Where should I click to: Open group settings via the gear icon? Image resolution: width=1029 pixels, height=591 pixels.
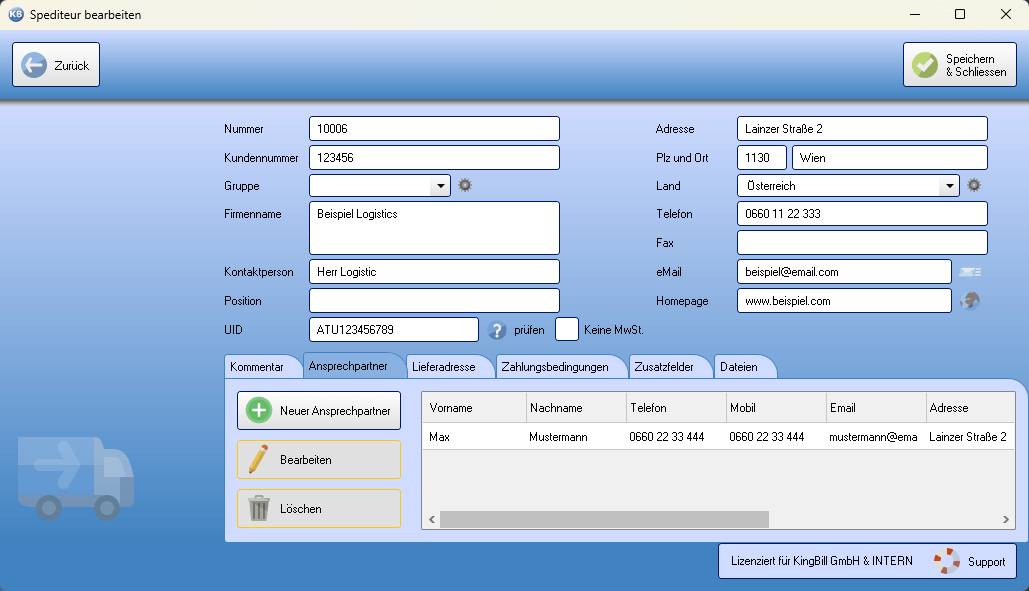[464, 185]
